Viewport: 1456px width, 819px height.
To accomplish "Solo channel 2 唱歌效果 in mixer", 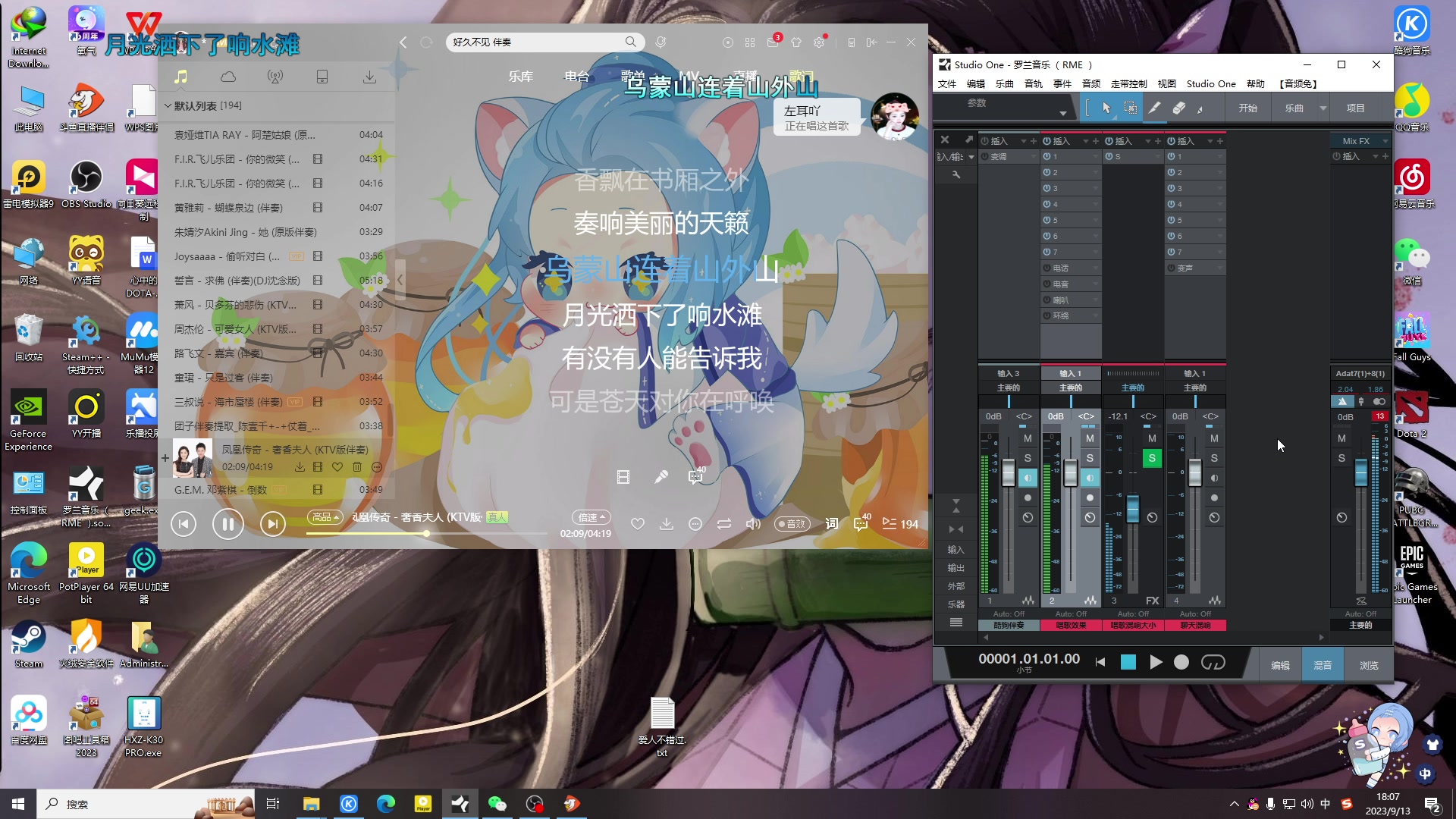I will [1090, 458].
